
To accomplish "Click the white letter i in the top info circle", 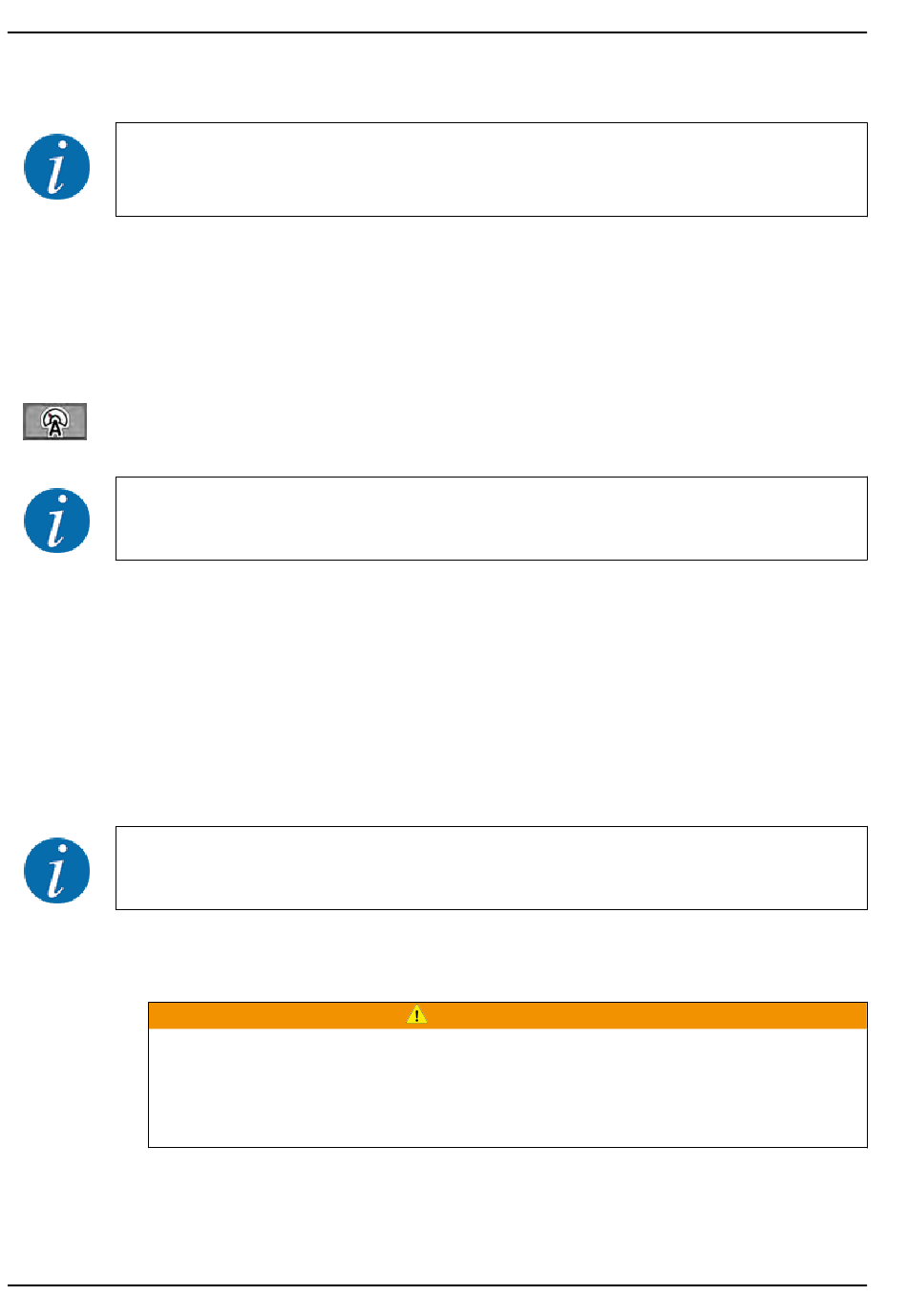I will [x=57, y=168].
